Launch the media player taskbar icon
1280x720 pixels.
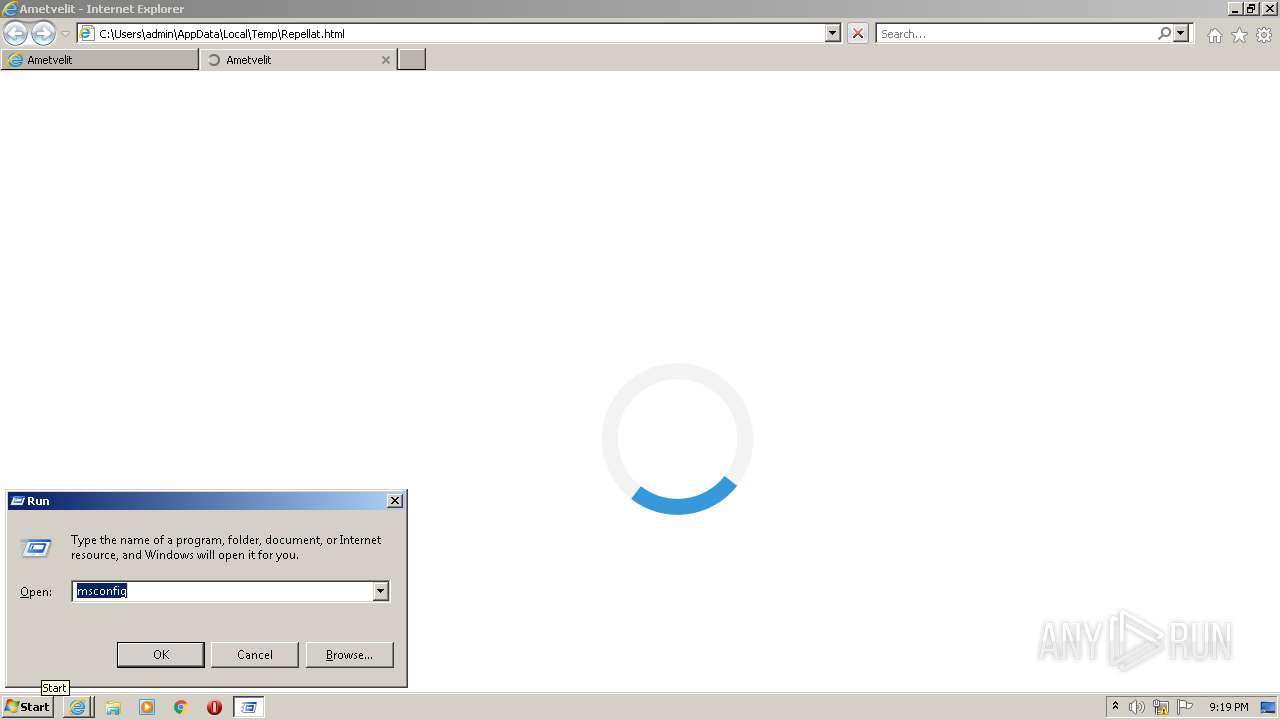pos(147,707)
